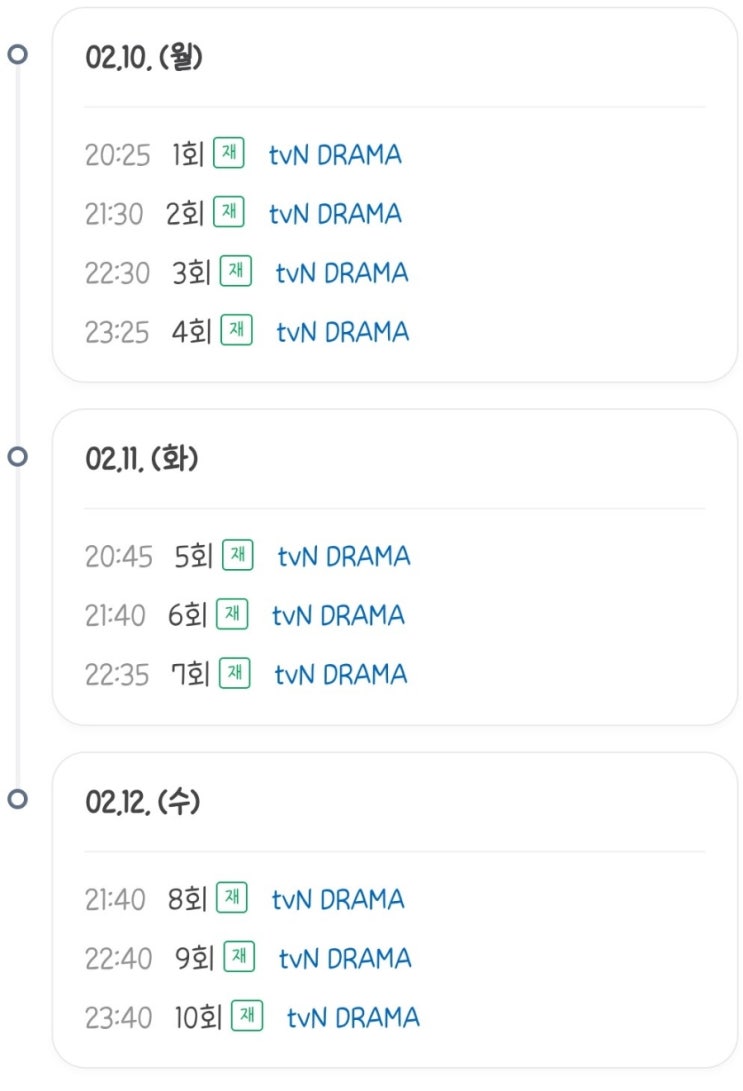Click the rerun badge beside episode 8회
This screenshot has height=1091, width=743.
(231, 899)
